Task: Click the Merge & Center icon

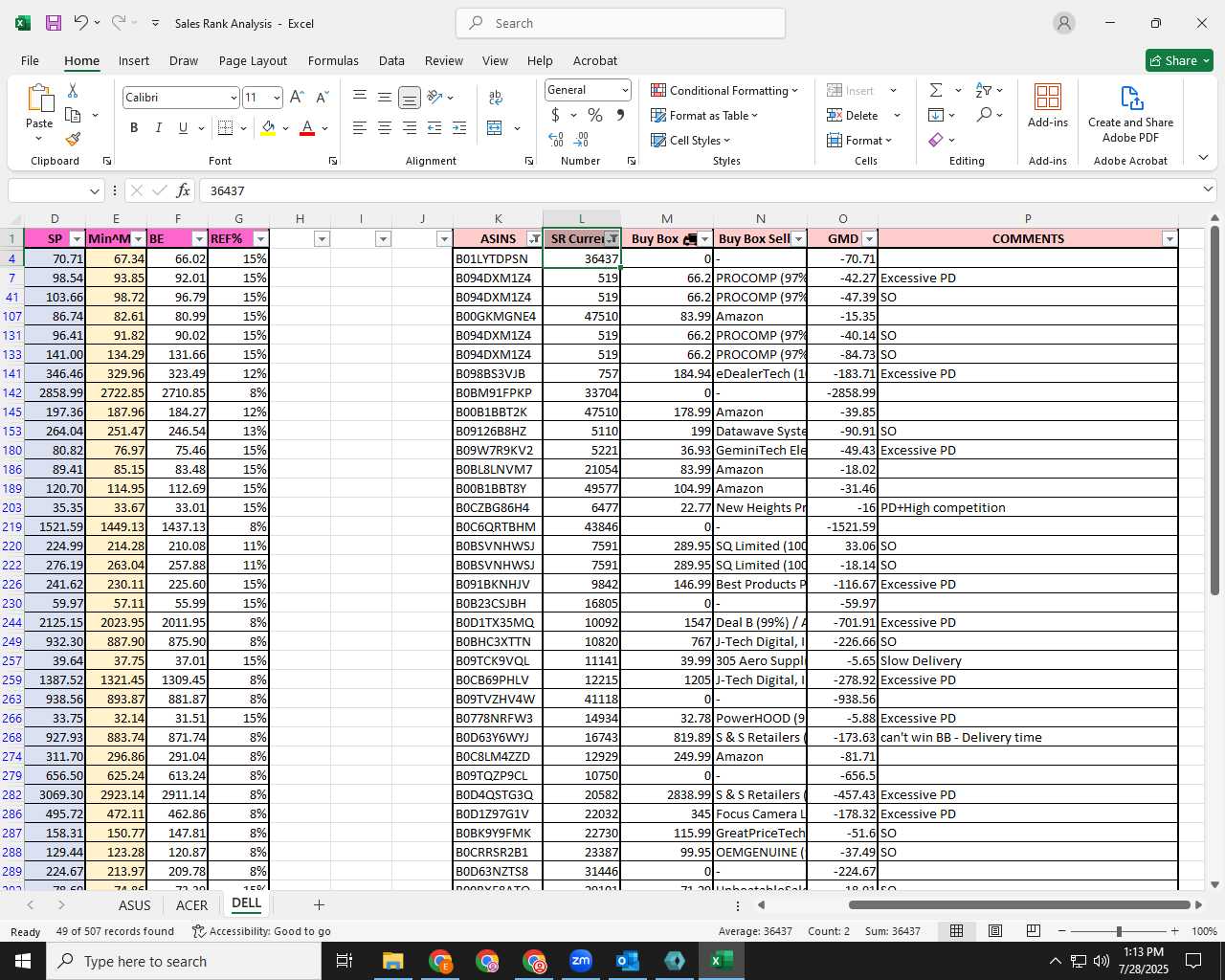Action: point(495,128)
